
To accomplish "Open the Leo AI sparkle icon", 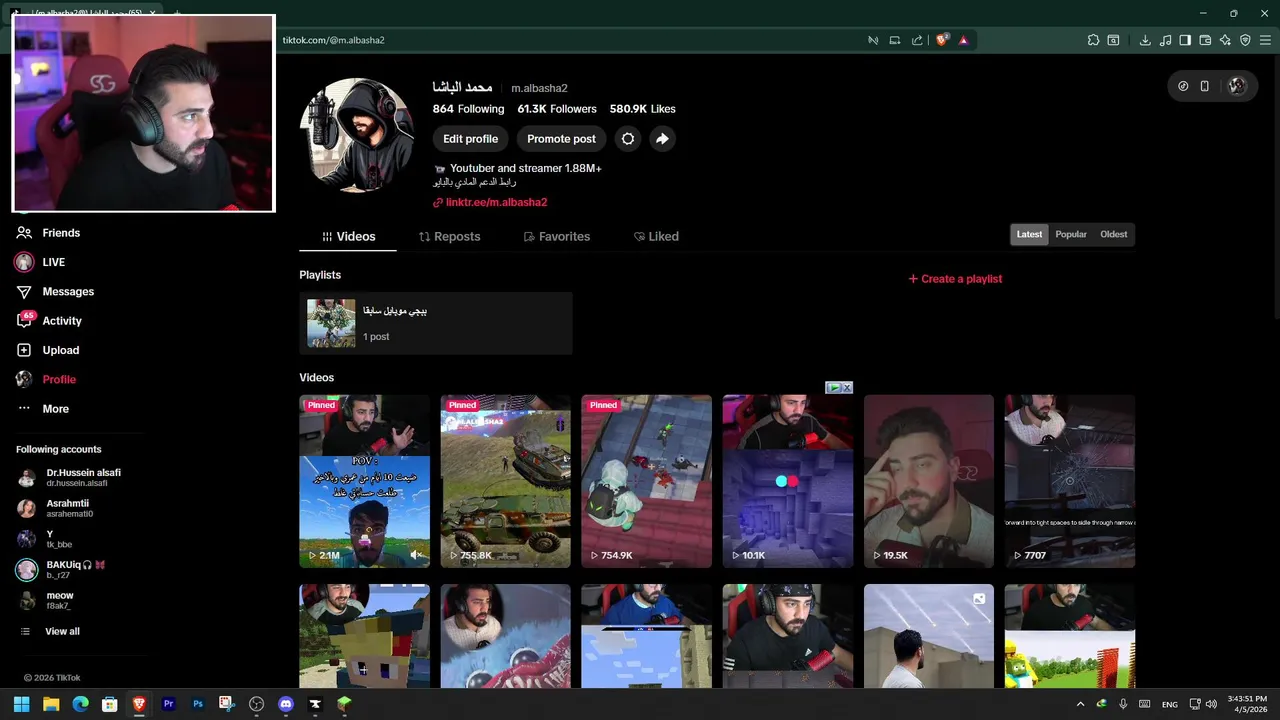I will [1225, 40].
